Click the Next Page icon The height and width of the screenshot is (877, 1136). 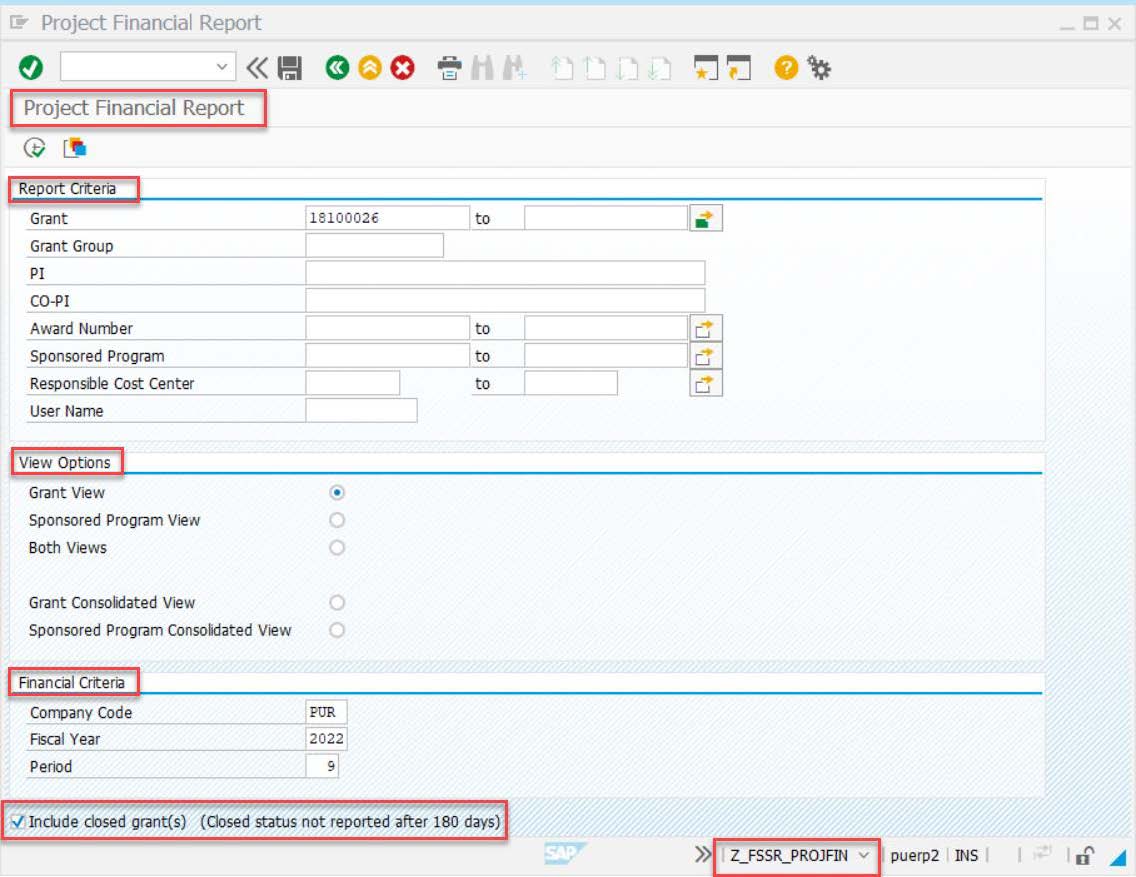click(627, 68)
